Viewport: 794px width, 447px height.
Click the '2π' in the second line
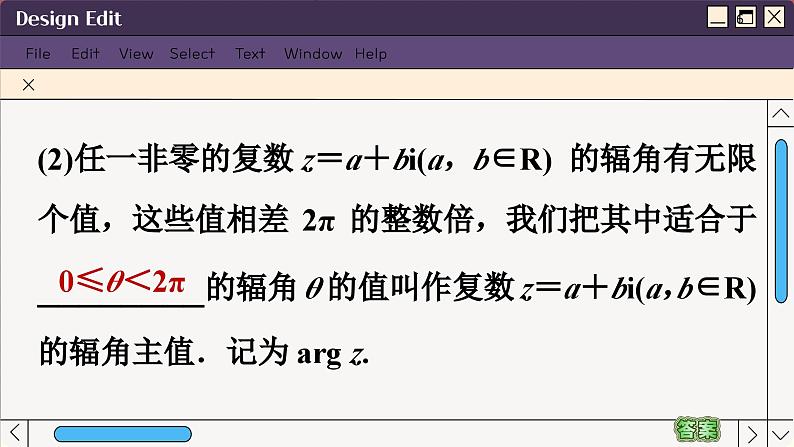(319, 220)
